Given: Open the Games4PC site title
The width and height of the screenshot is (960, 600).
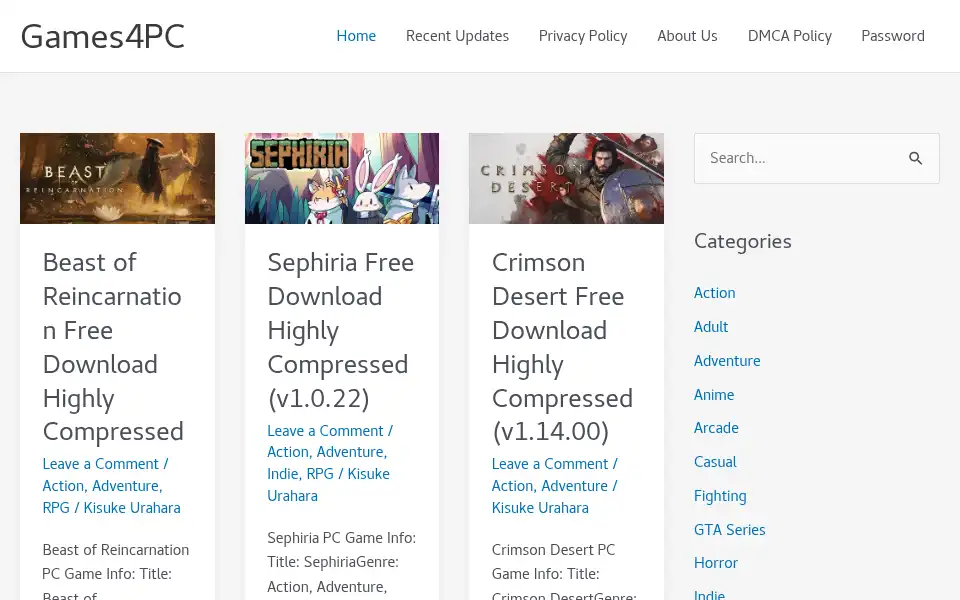Looking at the screenshot, I should pyautogui.click(x=102, y=36).
